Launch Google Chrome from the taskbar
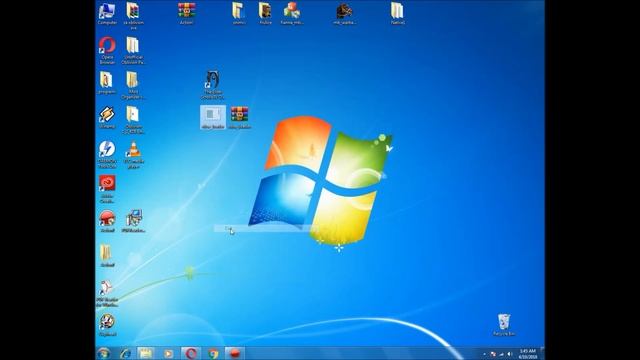Image resolution: width=640 pixels, height=360 pixels. point(213,353)
